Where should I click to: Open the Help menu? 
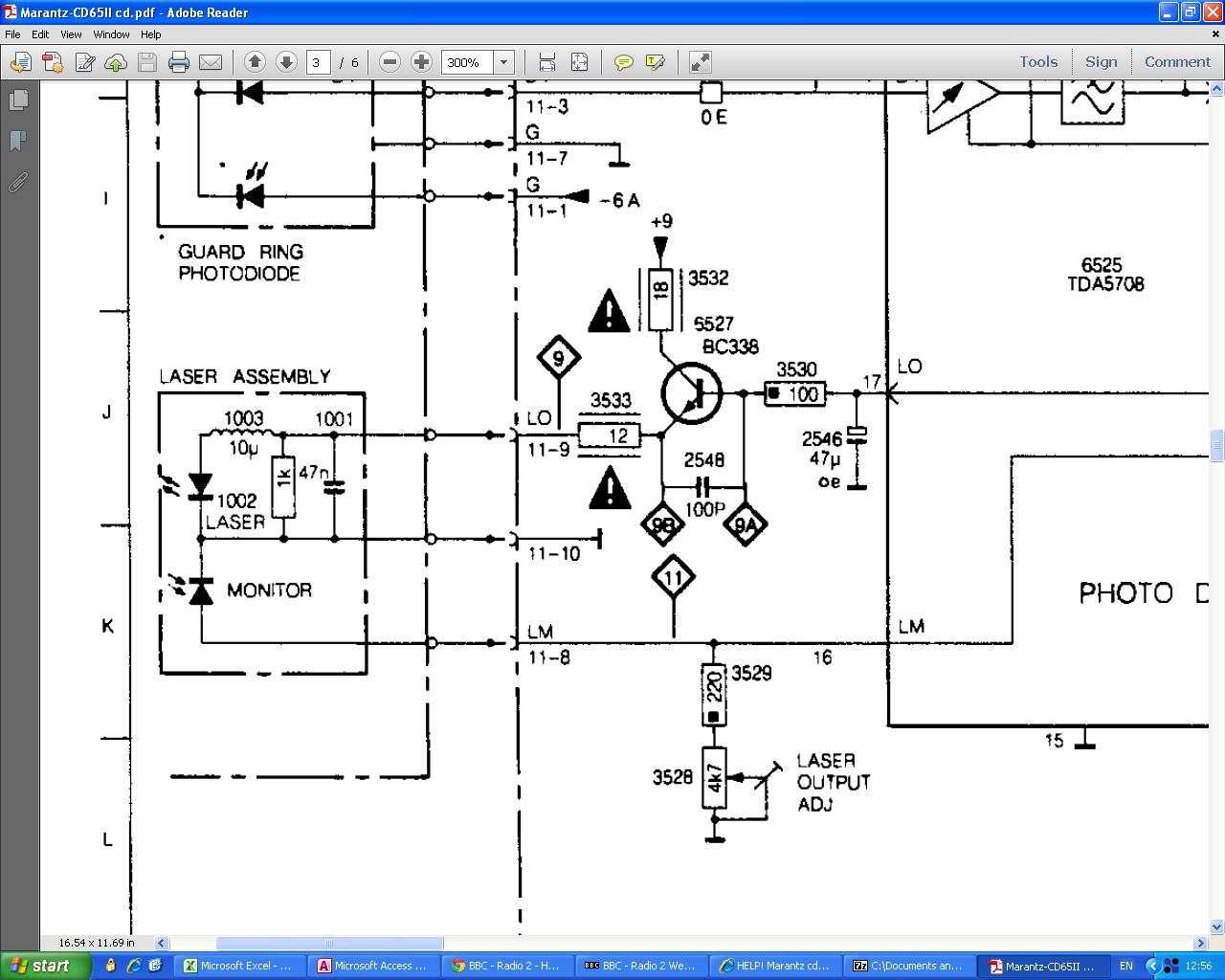151,33
